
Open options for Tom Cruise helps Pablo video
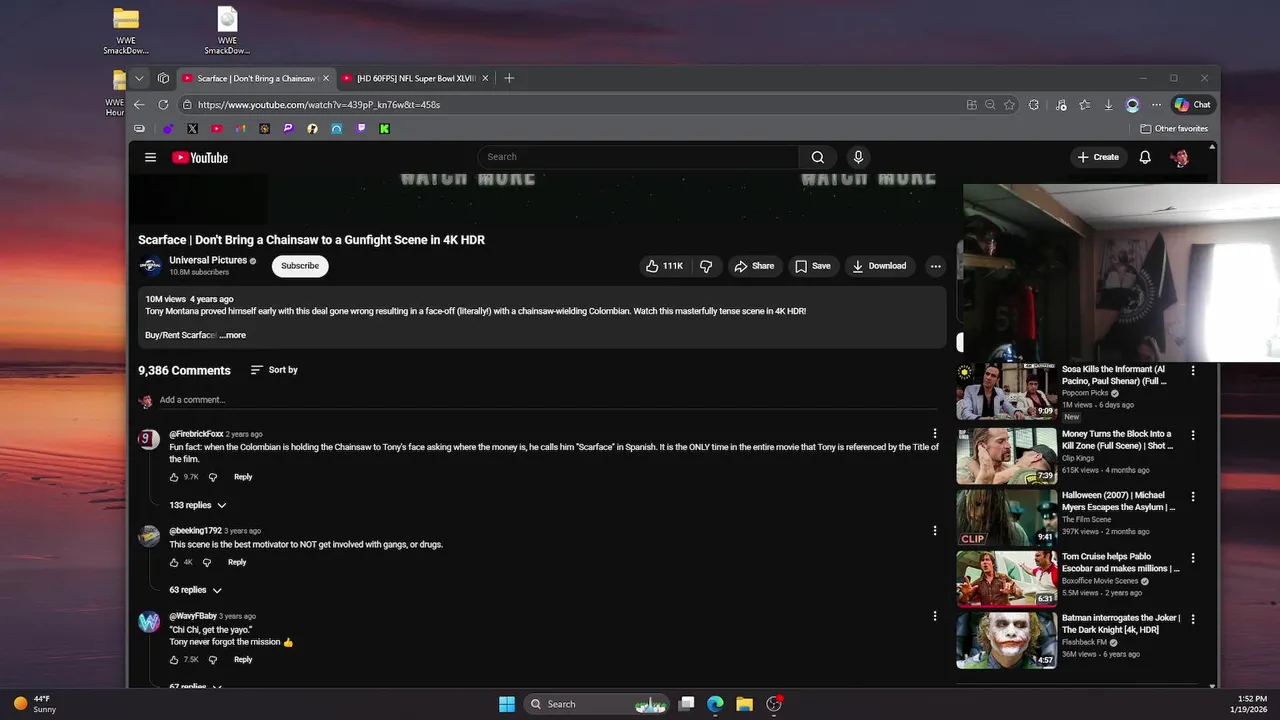click(x=1193, y=558)
